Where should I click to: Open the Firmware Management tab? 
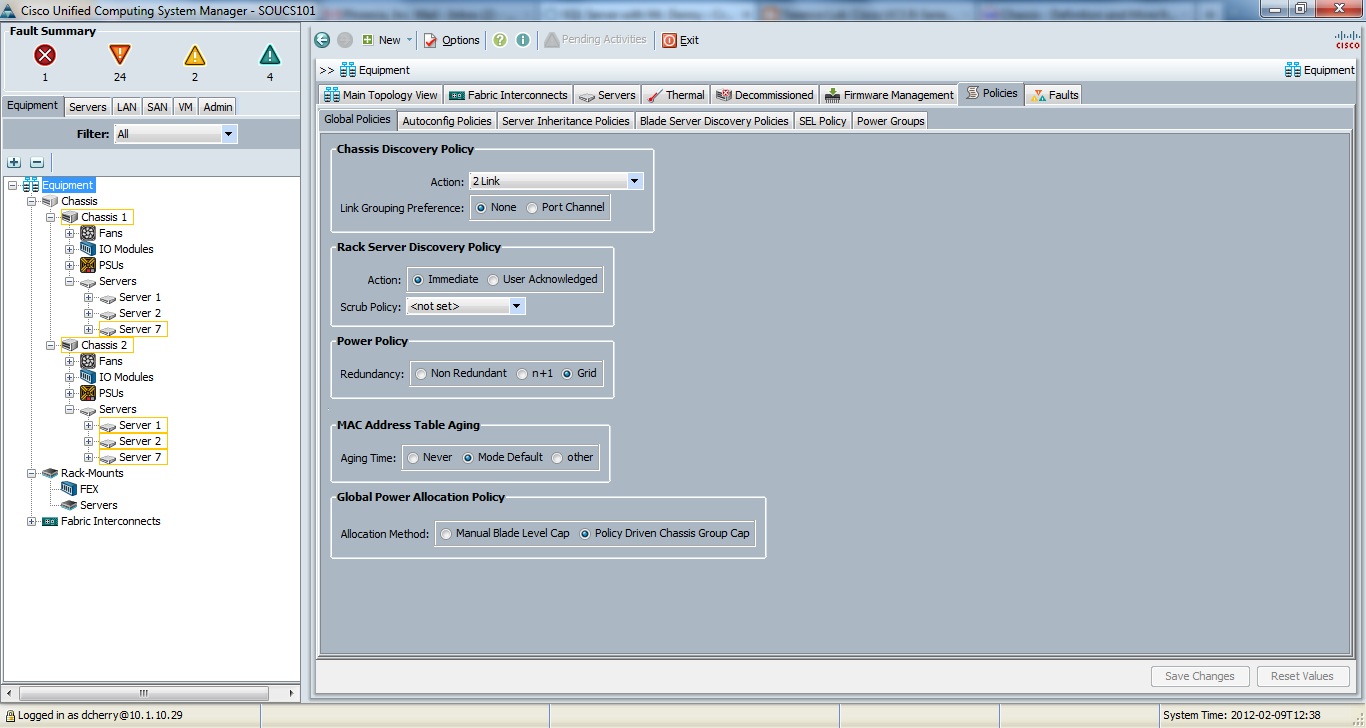(889, 95)
